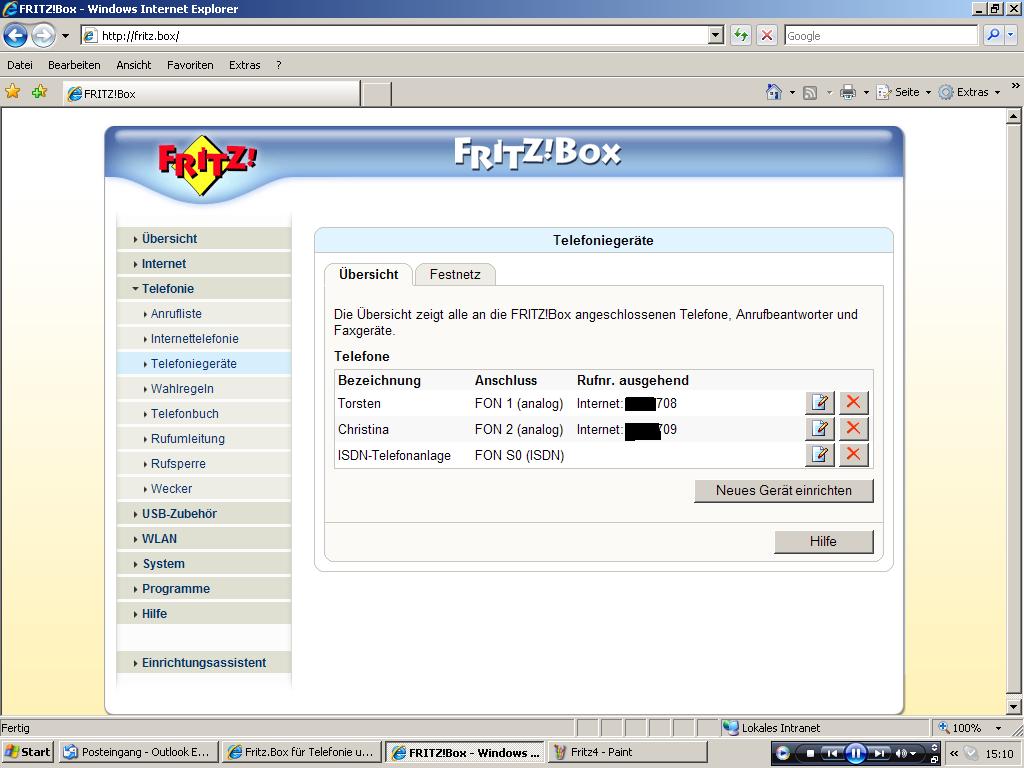The image size is (1024, 768).
Task: Delete the Torsten phone entry
Action: (x=853, y=403)
